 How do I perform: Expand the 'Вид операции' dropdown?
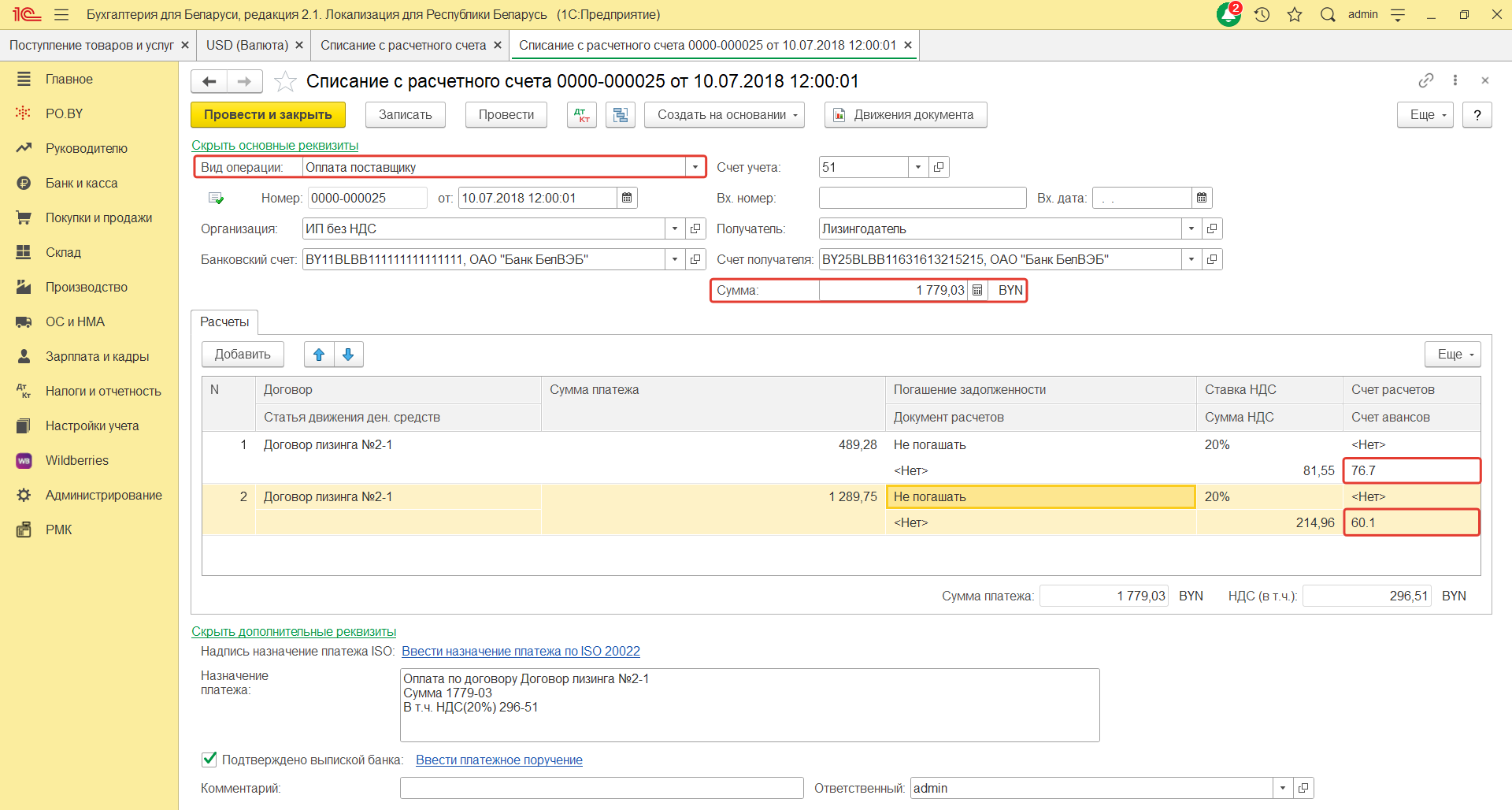[x=695, y=167]
